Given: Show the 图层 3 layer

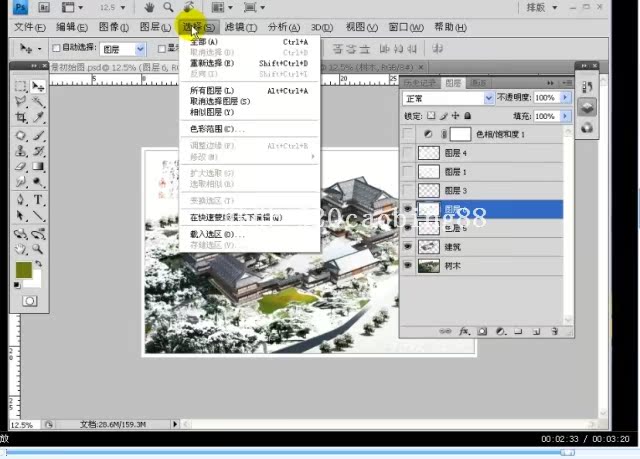Looking at the screenshot, I should click(x=407, y=191).
